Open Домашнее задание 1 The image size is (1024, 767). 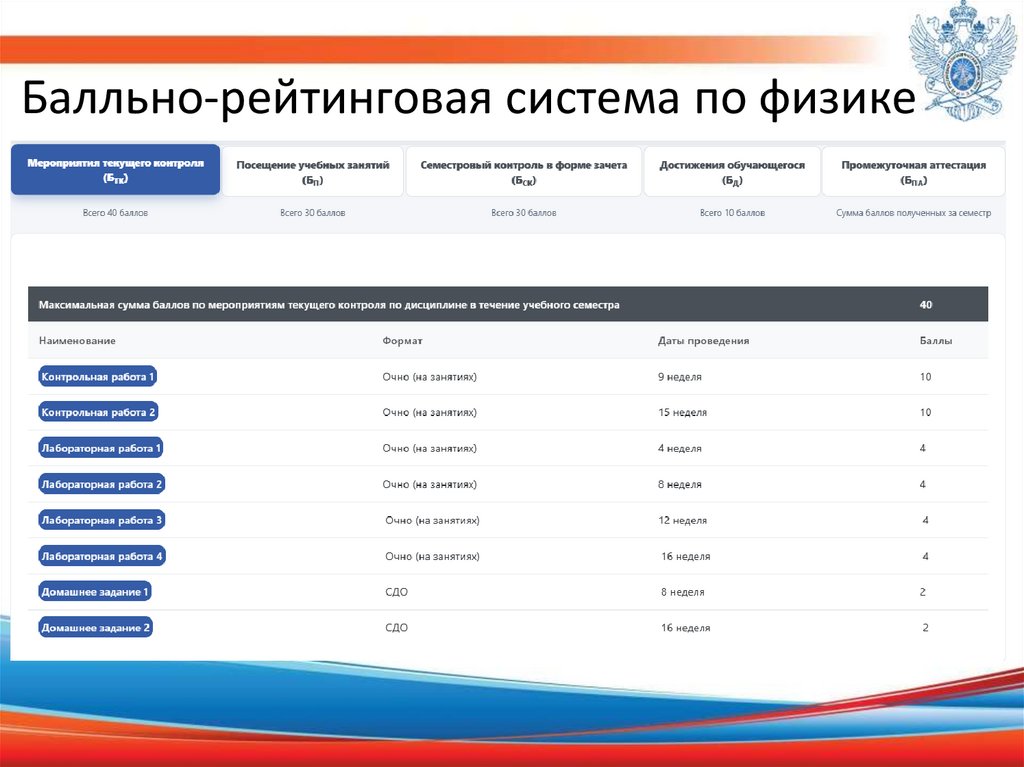(x=95, y=591)
